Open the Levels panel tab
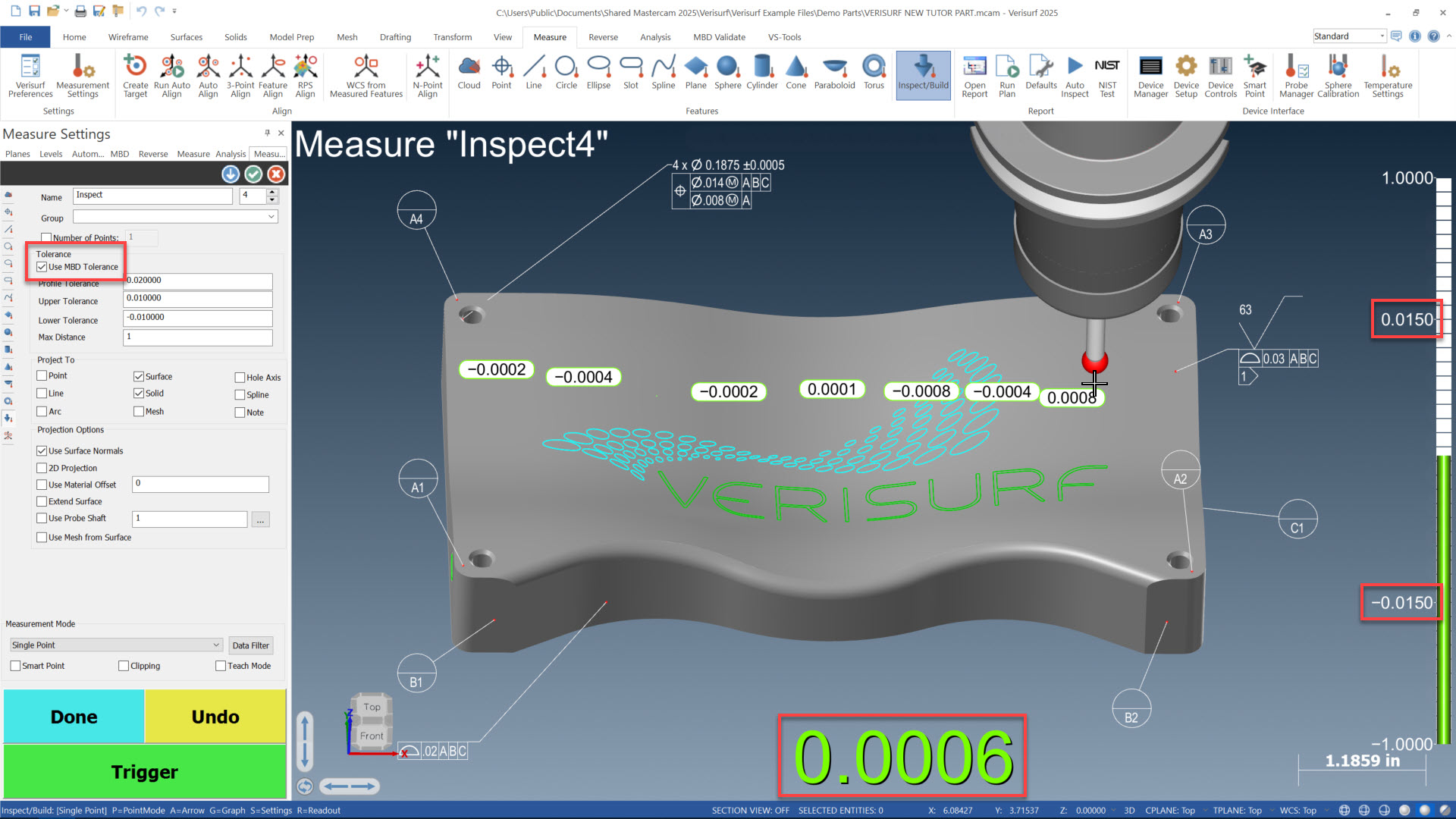1456x819 pixels. coord(51,154)
